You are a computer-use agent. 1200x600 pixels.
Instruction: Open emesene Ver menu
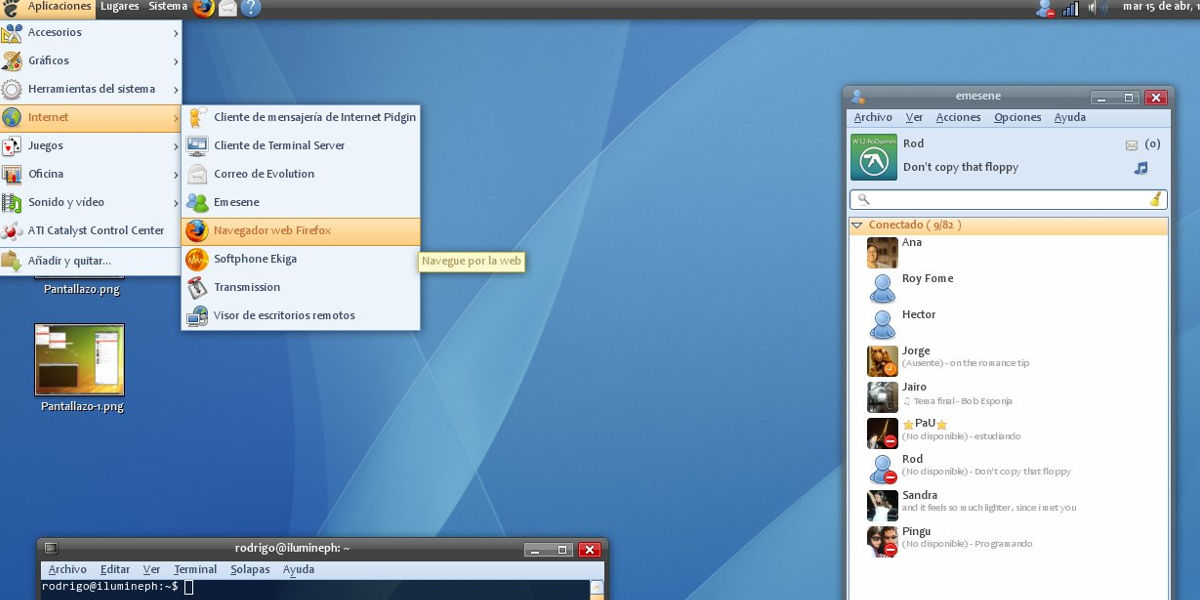(914, 117)
